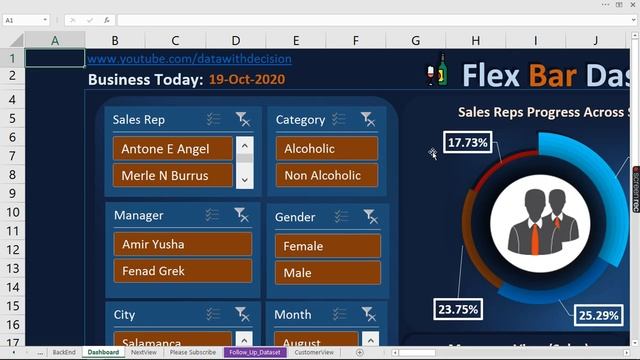This screenshot has width=640, height=360.
Task: Select column D header
Action: click(x=236, y=40)
